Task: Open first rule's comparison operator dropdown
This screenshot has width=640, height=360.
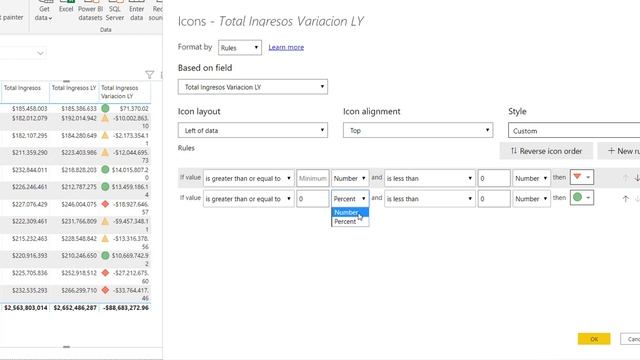Action: (x=248, y=178)
